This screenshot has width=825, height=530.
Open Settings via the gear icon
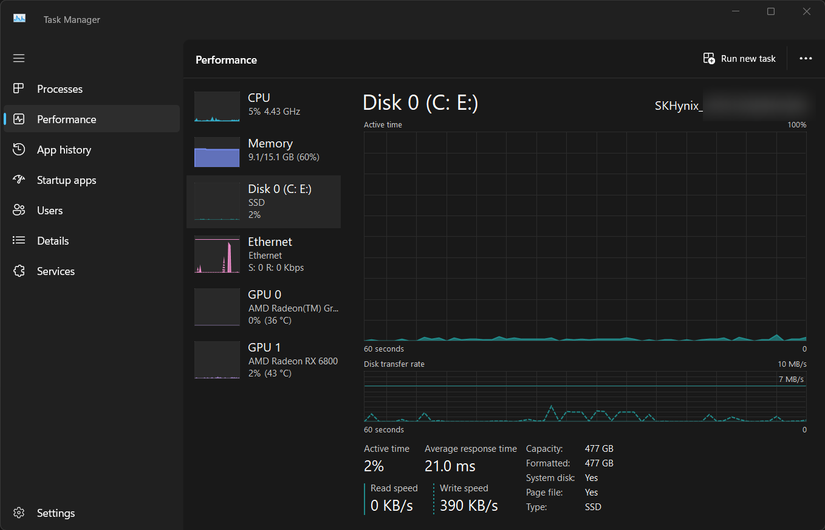tap(19, 513)
